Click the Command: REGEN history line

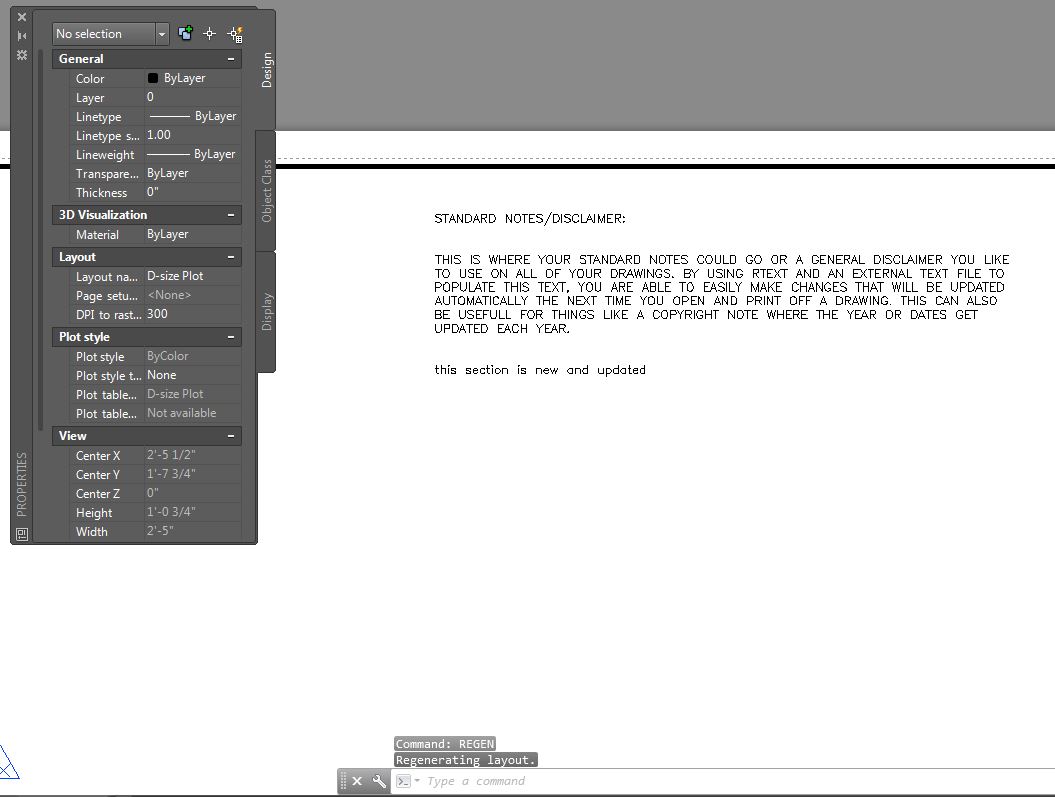[445, 744]
